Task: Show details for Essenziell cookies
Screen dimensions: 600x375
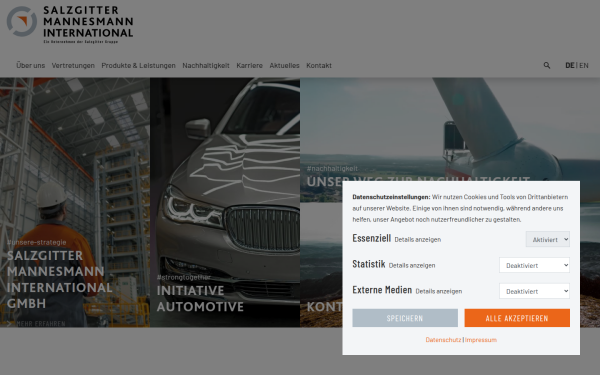Action: 417,240
